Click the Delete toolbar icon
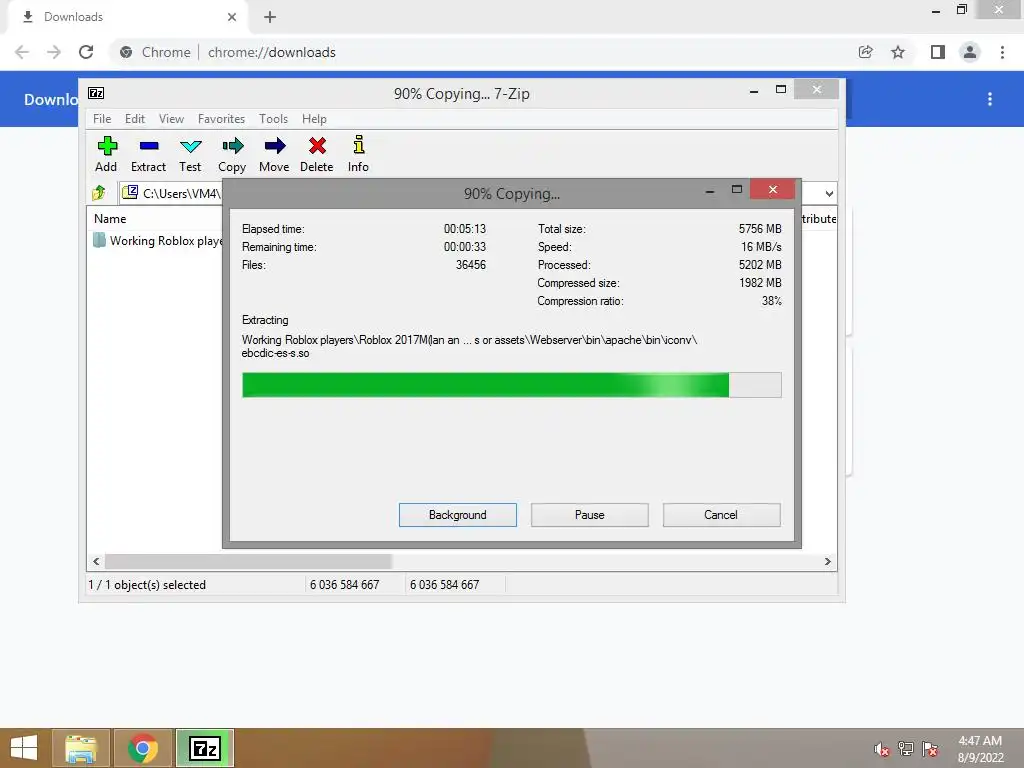Screen dimensions: 1024x768 [317, 155]
